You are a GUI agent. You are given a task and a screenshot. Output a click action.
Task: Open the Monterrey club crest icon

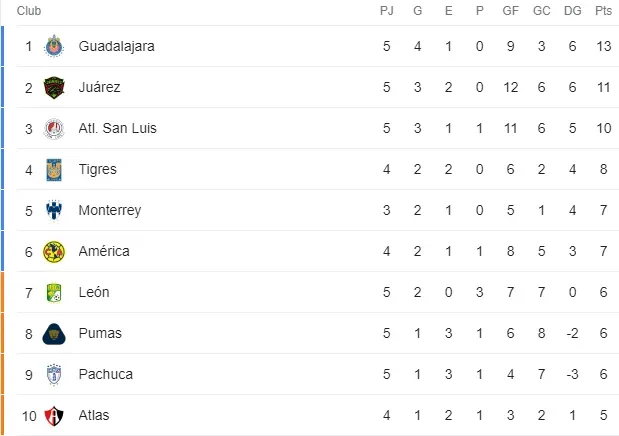(x=54, y=210)
